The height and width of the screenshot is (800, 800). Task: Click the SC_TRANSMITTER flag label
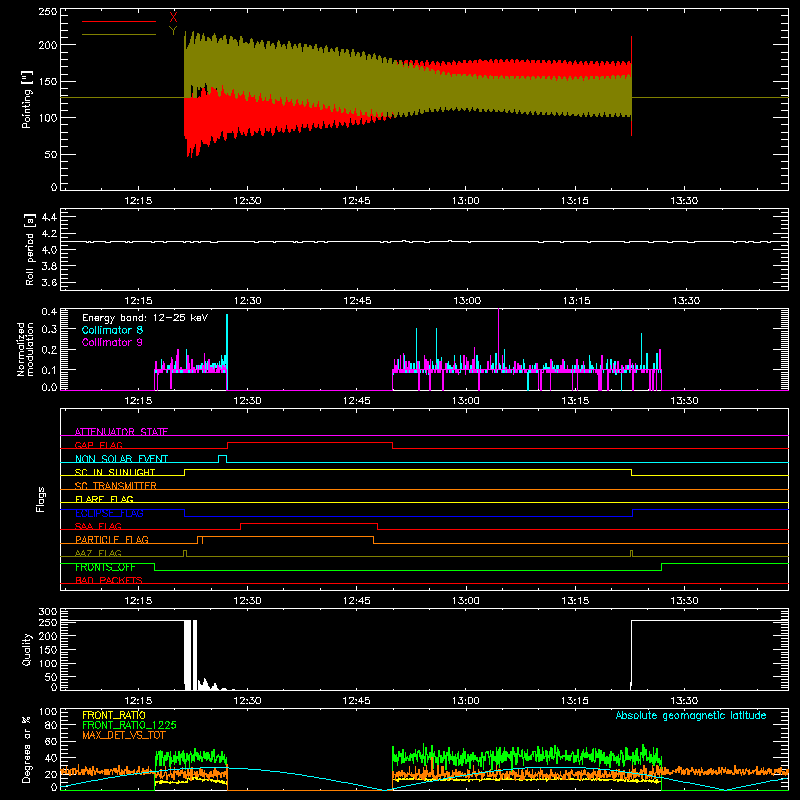tap(116, 485)
